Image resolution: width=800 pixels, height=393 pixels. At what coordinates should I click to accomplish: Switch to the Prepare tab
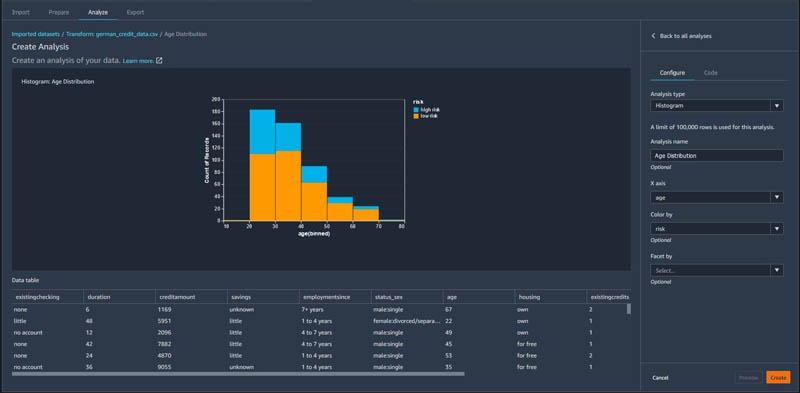(59, 12)
